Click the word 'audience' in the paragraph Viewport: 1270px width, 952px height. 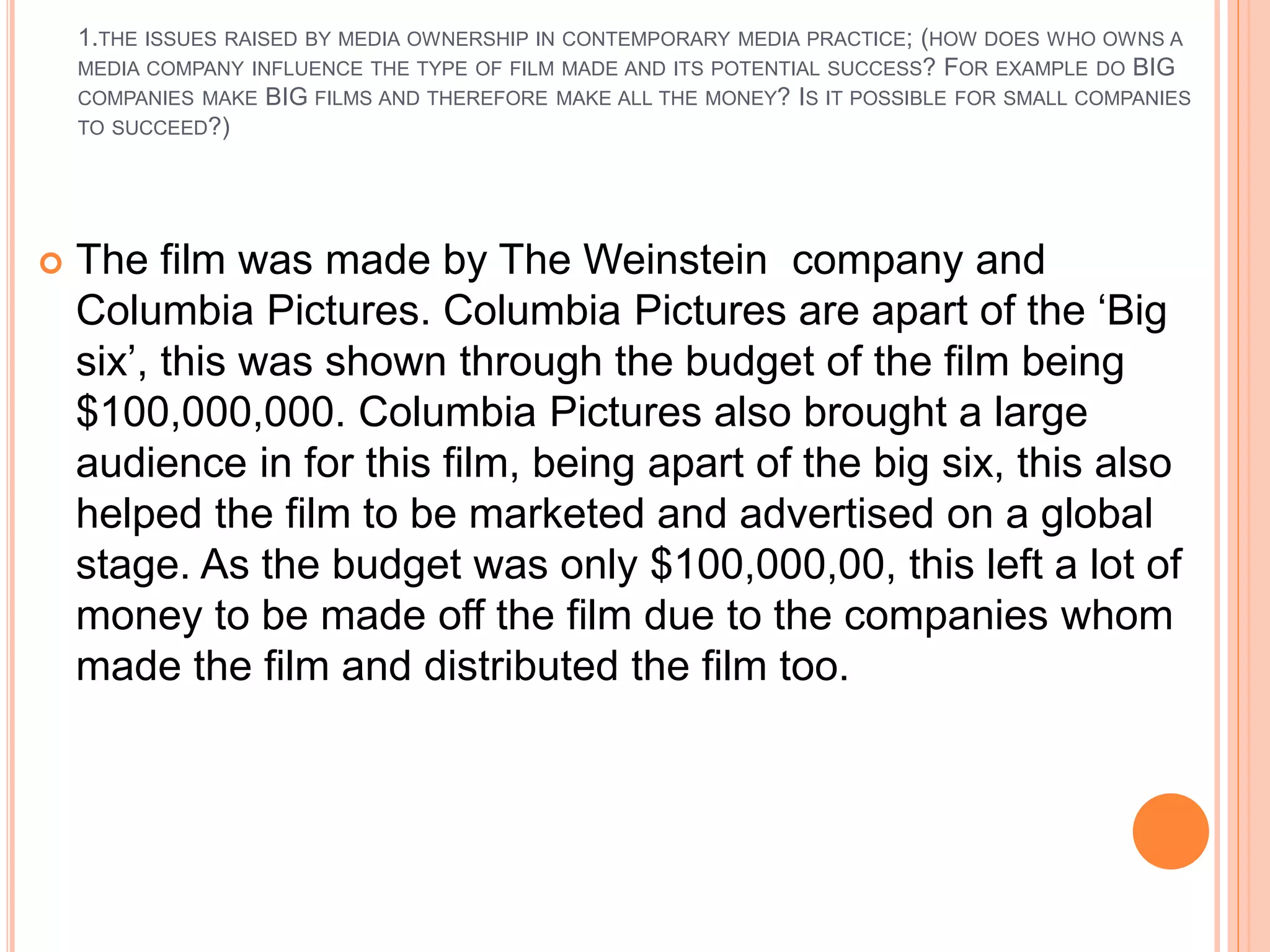pyautogui.click(x=161, y=463)
